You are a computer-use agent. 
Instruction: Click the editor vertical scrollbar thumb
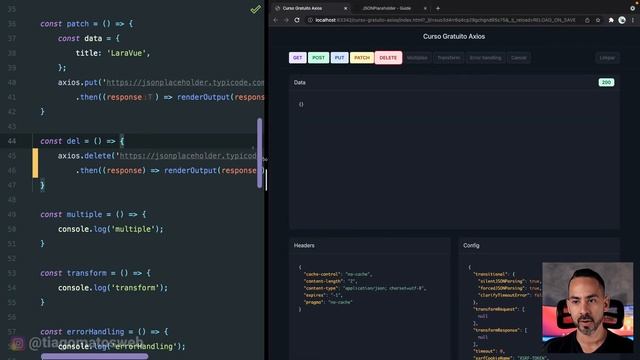point(260,153)
